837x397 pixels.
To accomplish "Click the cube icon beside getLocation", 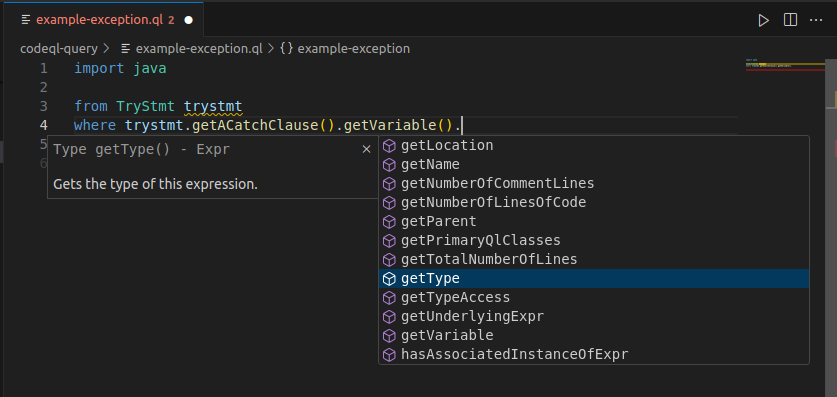I will [x=390, y=145].
